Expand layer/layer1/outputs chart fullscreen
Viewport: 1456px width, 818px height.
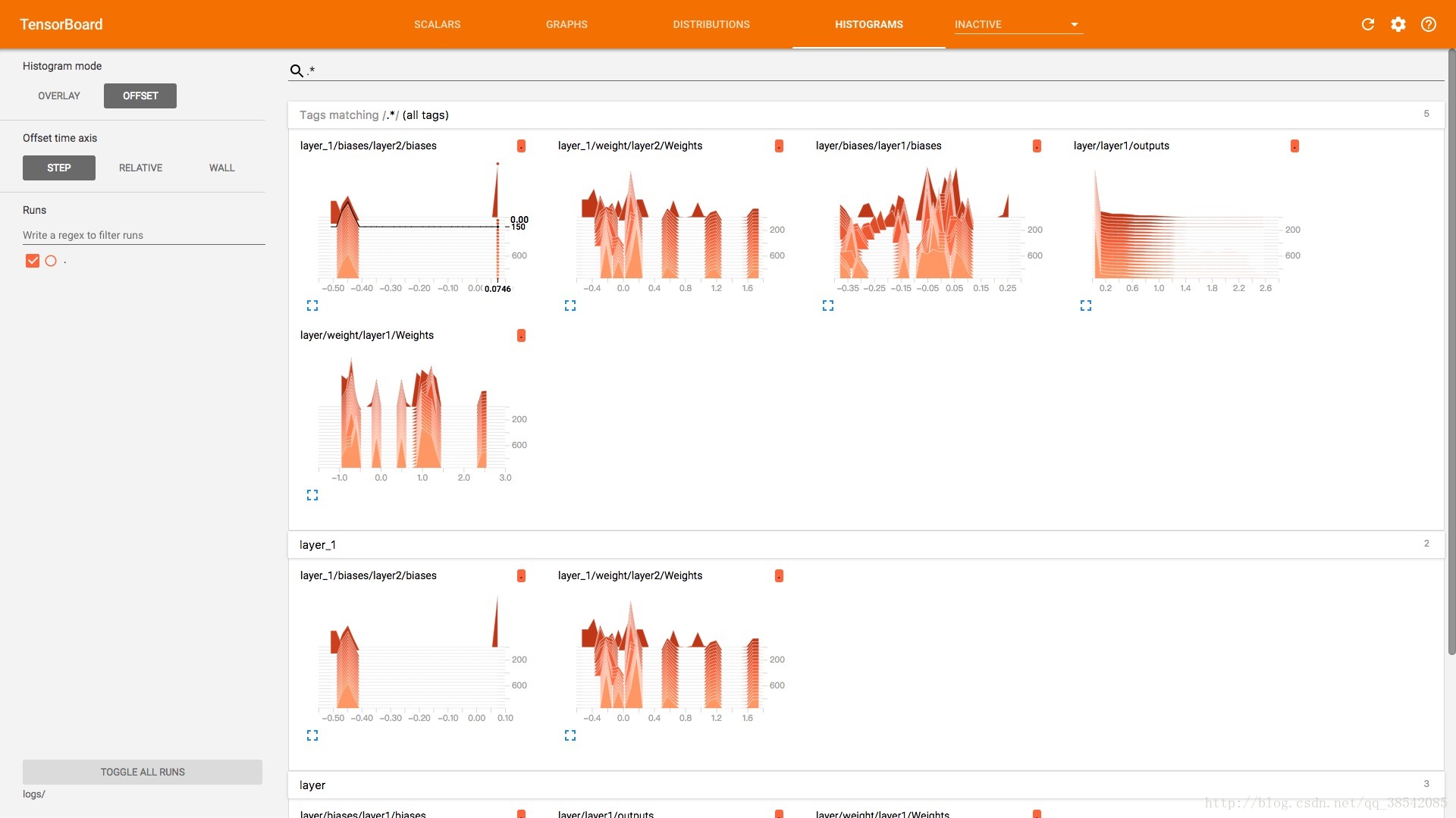pos(1086,306)
